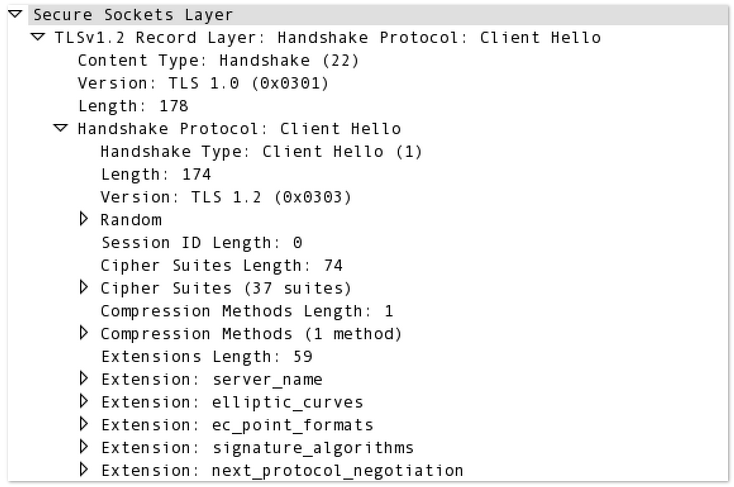The height and width of the screenshot is (487, 734).
Task: Select the Length: 178 field
Action: [132, 106]
